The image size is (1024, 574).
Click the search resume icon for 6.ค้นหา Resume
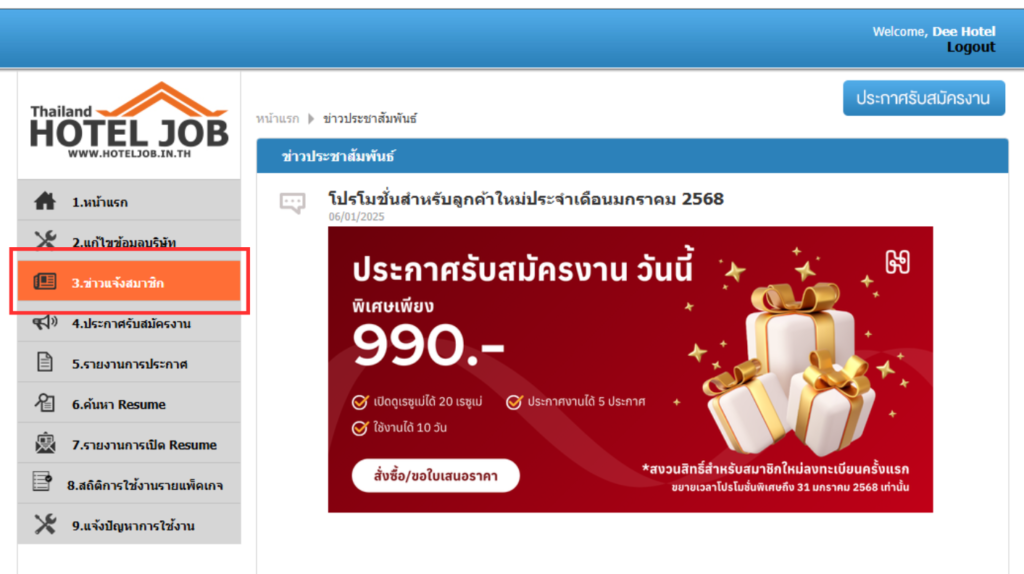coord(44,403)
